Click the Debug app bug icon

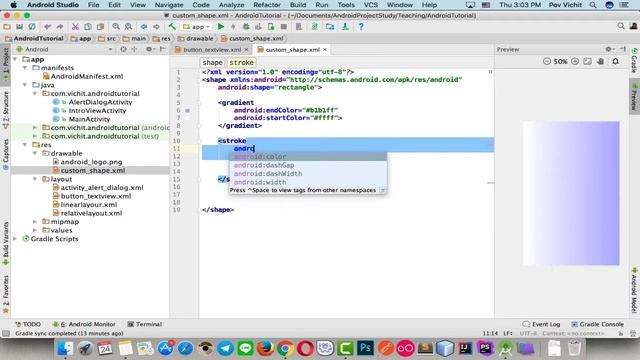[x=246, y=27]
